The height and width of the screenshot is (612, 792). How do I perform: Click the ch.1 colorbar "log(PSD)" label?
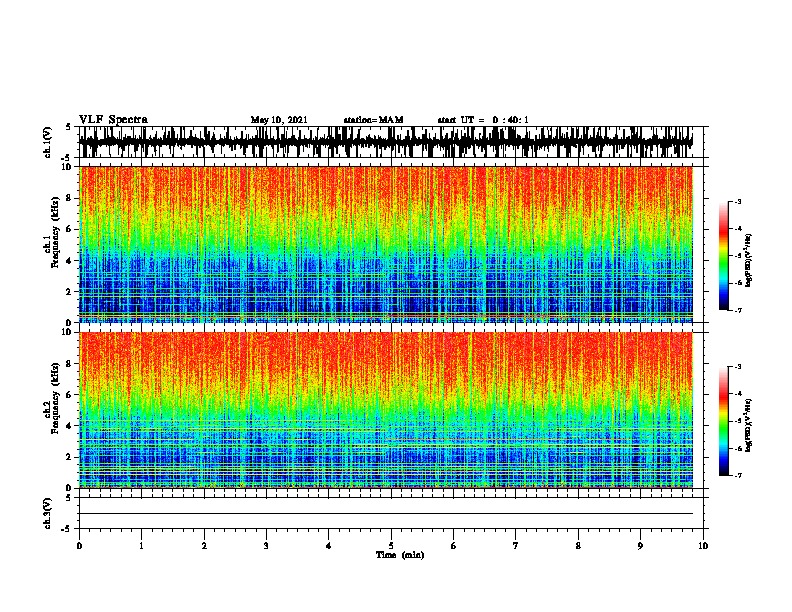[748, 260]
